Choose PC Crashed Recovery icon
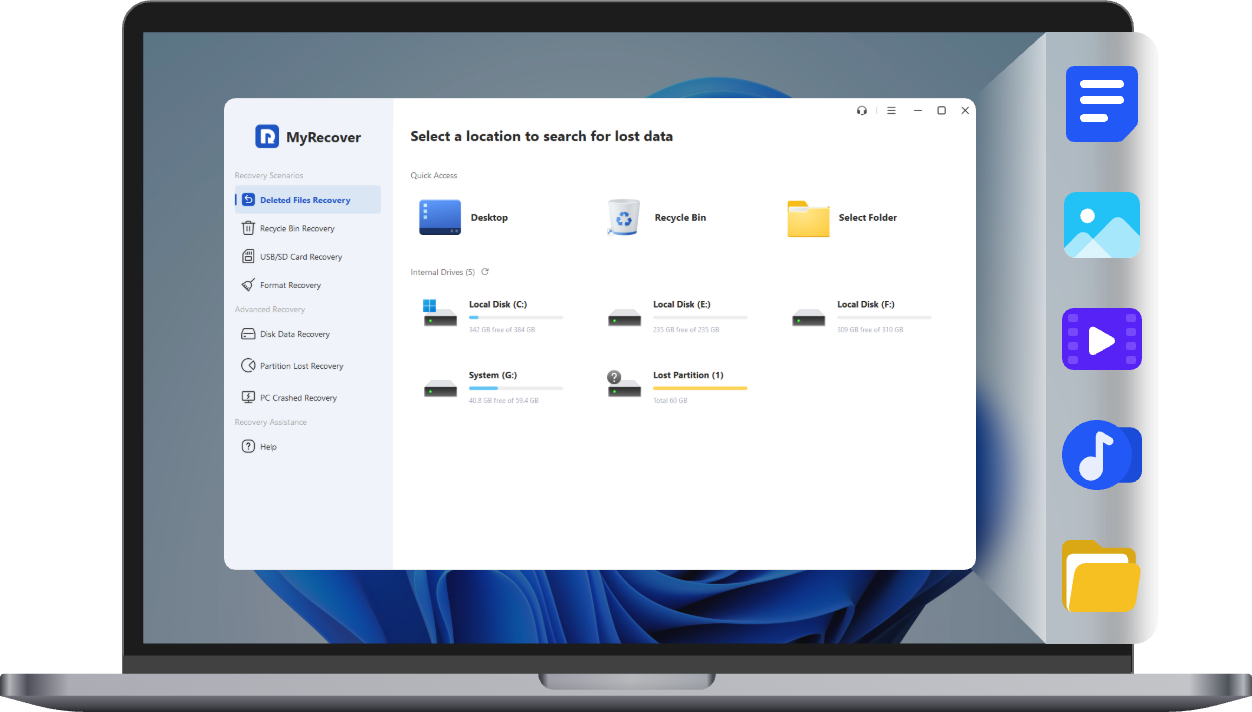 pos(249,398)
